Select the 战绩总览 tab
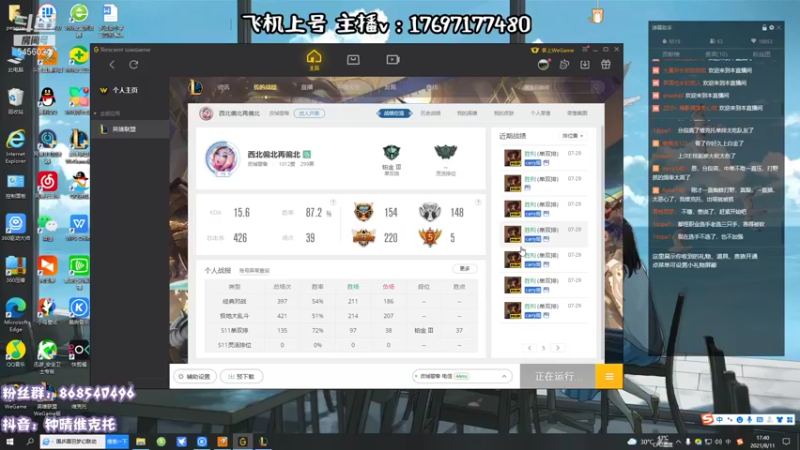Screen dimensions: 800x450 [x=394, y=113]
